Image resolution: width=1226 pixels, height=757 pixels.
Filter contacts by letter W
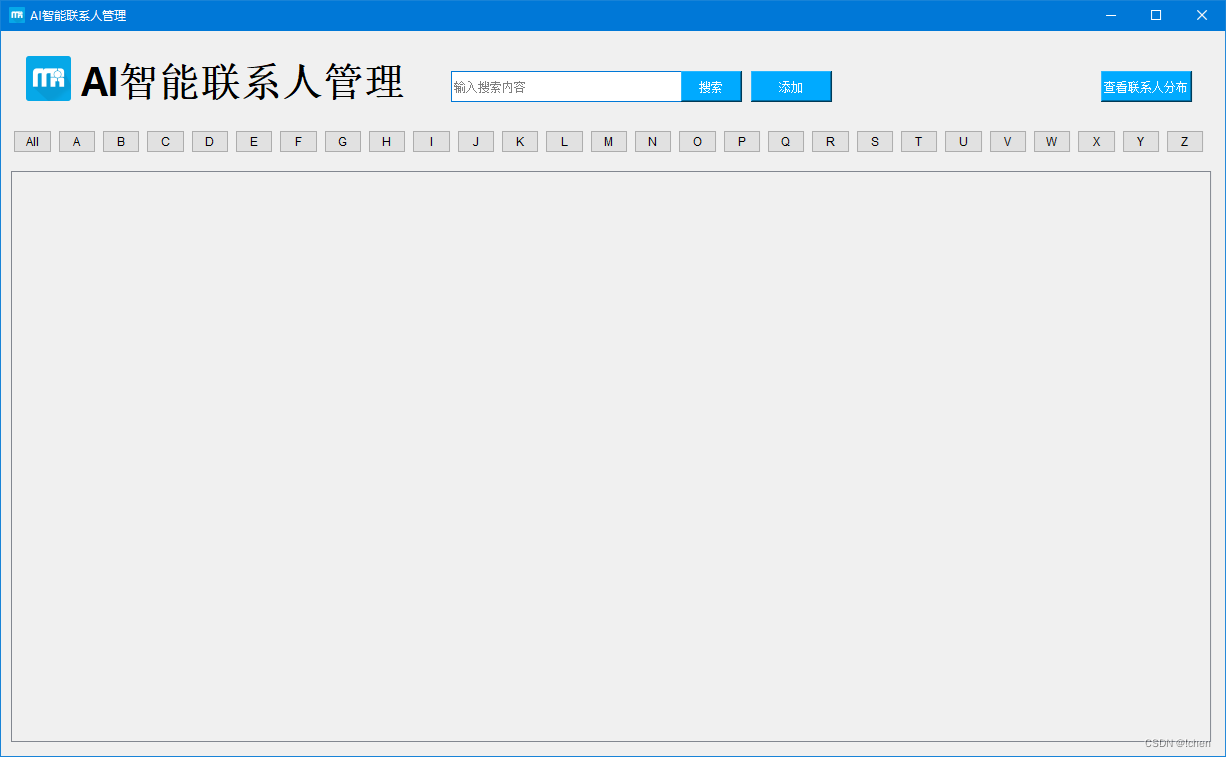tap(1052, 142)
